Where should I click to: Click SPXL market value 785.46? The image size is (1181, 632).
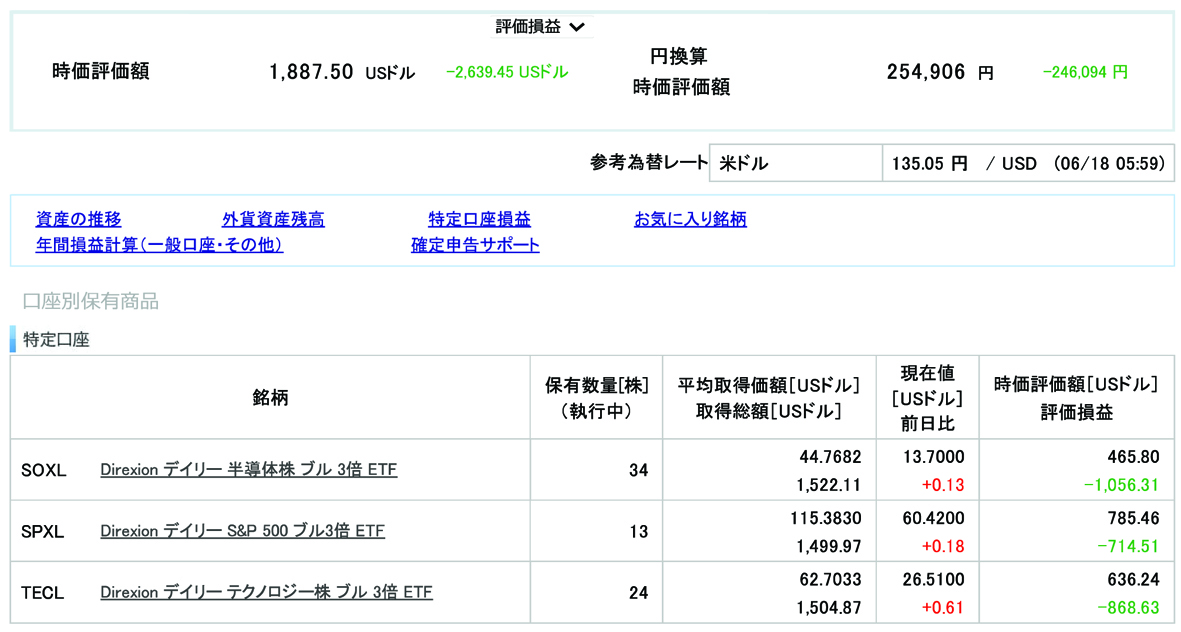point(1133,518)
